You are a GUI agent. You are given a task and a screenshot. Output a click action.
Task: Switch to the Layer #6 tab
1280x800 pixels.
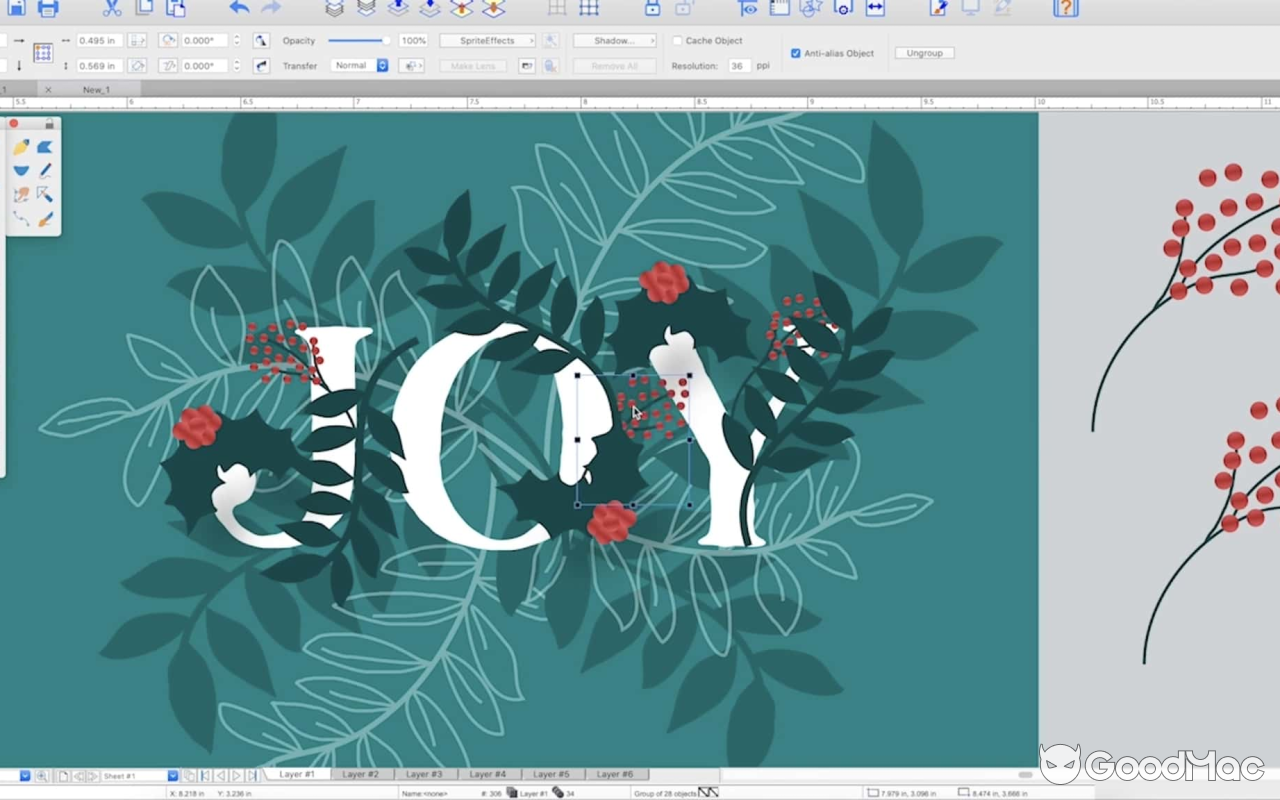point(616,773)
